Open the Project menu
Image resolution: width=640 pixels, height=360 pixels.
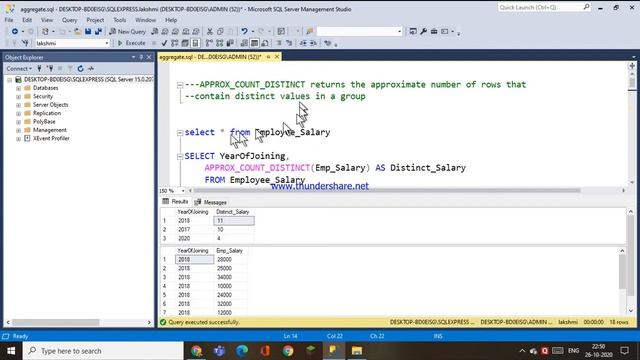95,20
